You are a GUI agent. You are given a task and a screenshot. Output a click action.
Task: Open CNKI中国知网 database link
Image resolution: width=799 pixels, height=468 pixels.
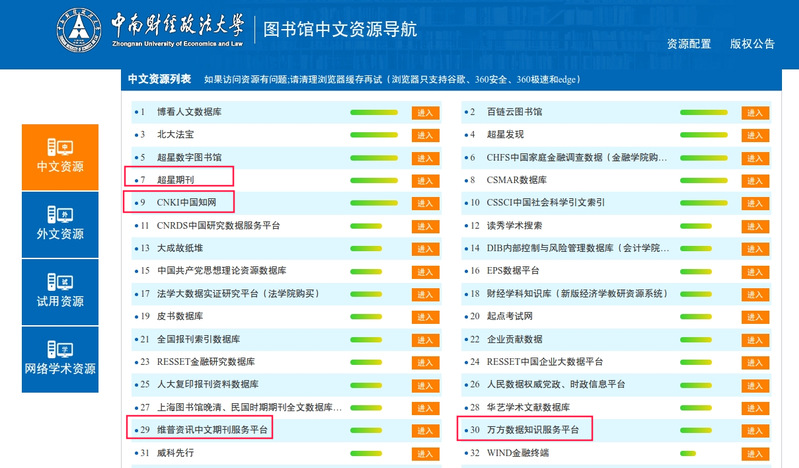(x=187, y=203)
